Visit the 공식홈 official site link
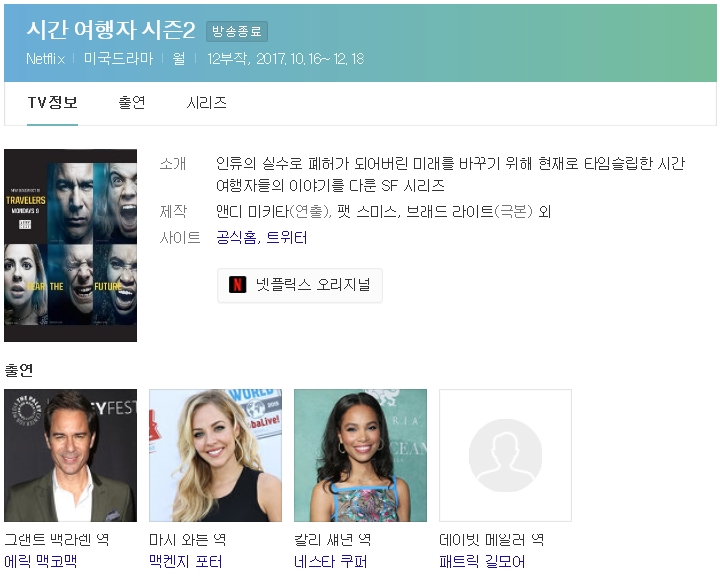The height and width of the screenshot is (577, 720). [236, 238]
